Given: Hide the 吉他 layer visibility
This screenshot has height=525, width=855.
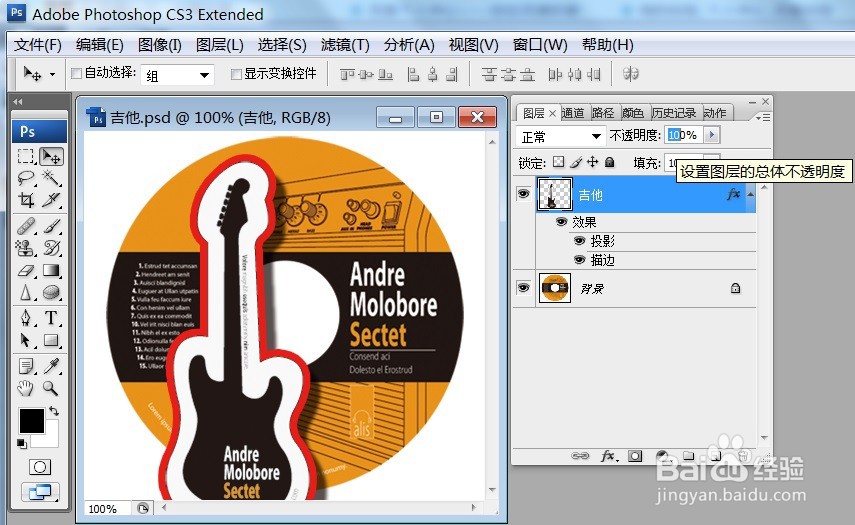Looking at the screenshot, I should pyautogui.click(x=523, y=194).
